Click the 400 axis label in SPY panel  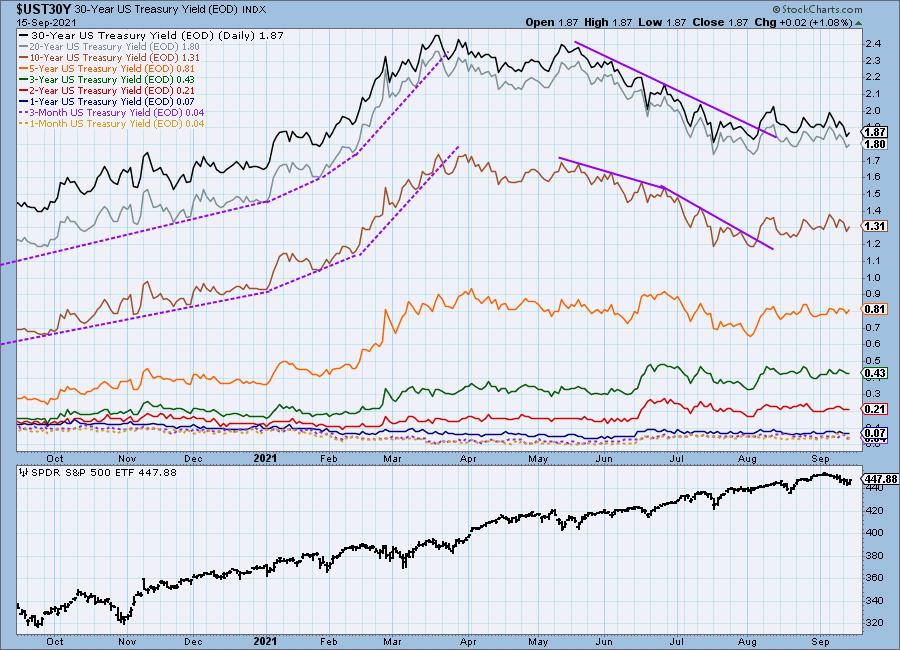pyautogui.click(x=875, y=532)
